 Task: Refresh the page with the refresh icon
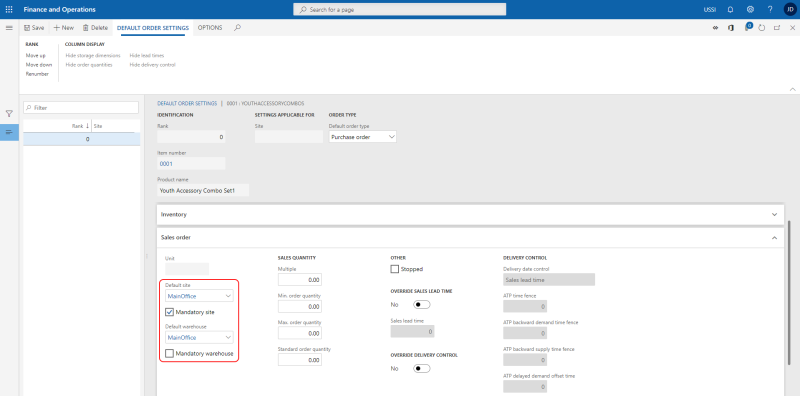tap(762, 28)
